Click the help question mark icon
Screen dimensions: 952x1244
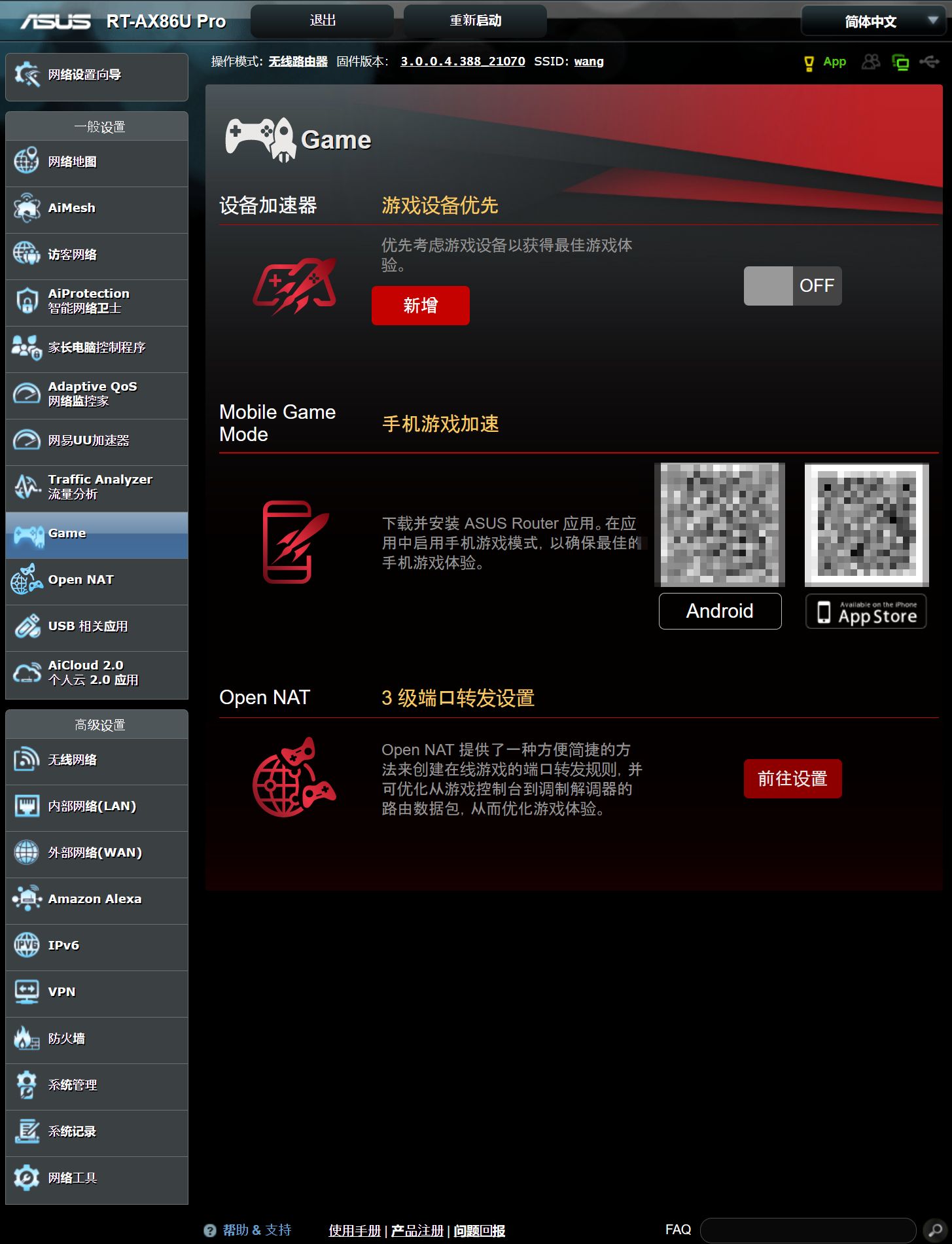[x=210, y=1230]
